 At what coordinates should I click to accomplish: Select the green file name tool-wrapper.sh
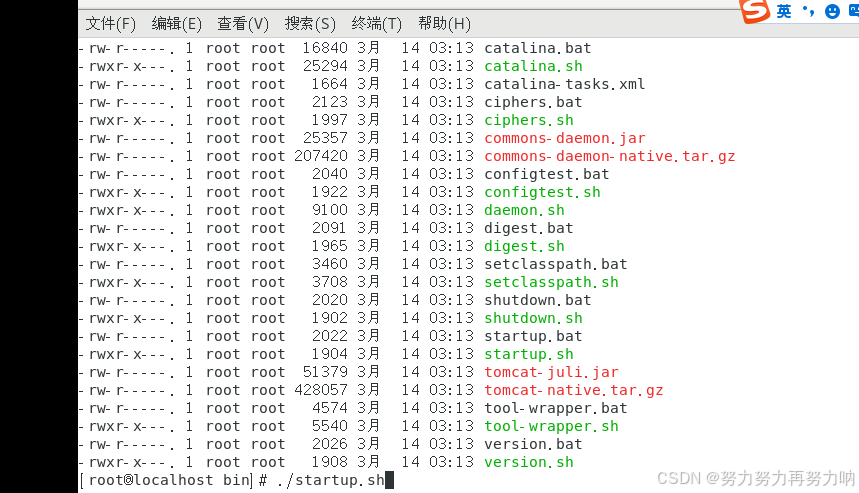point(551,426)
